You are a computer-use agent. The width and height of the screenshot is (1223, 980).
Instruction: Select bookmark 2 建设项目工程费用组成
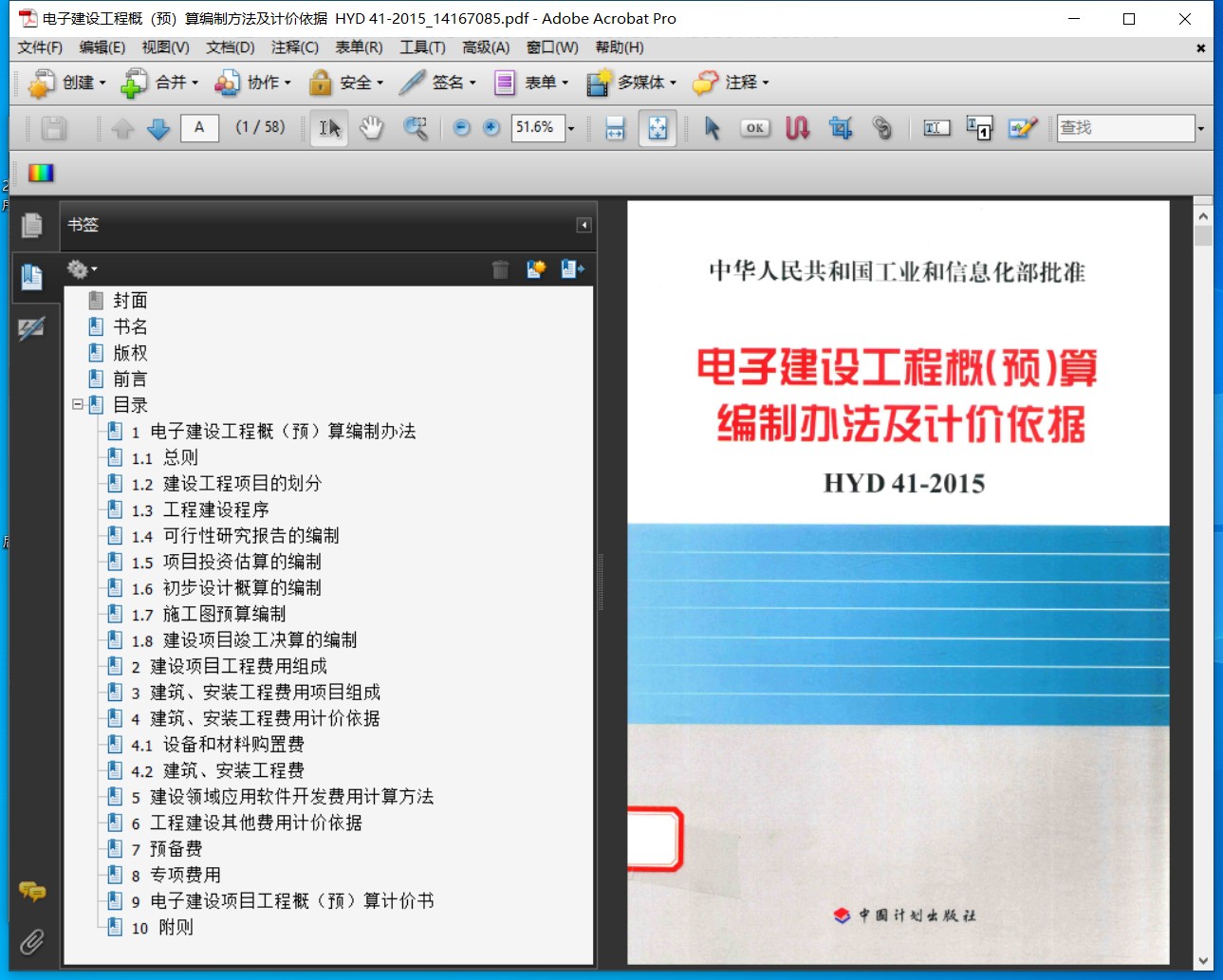[228, 666]
